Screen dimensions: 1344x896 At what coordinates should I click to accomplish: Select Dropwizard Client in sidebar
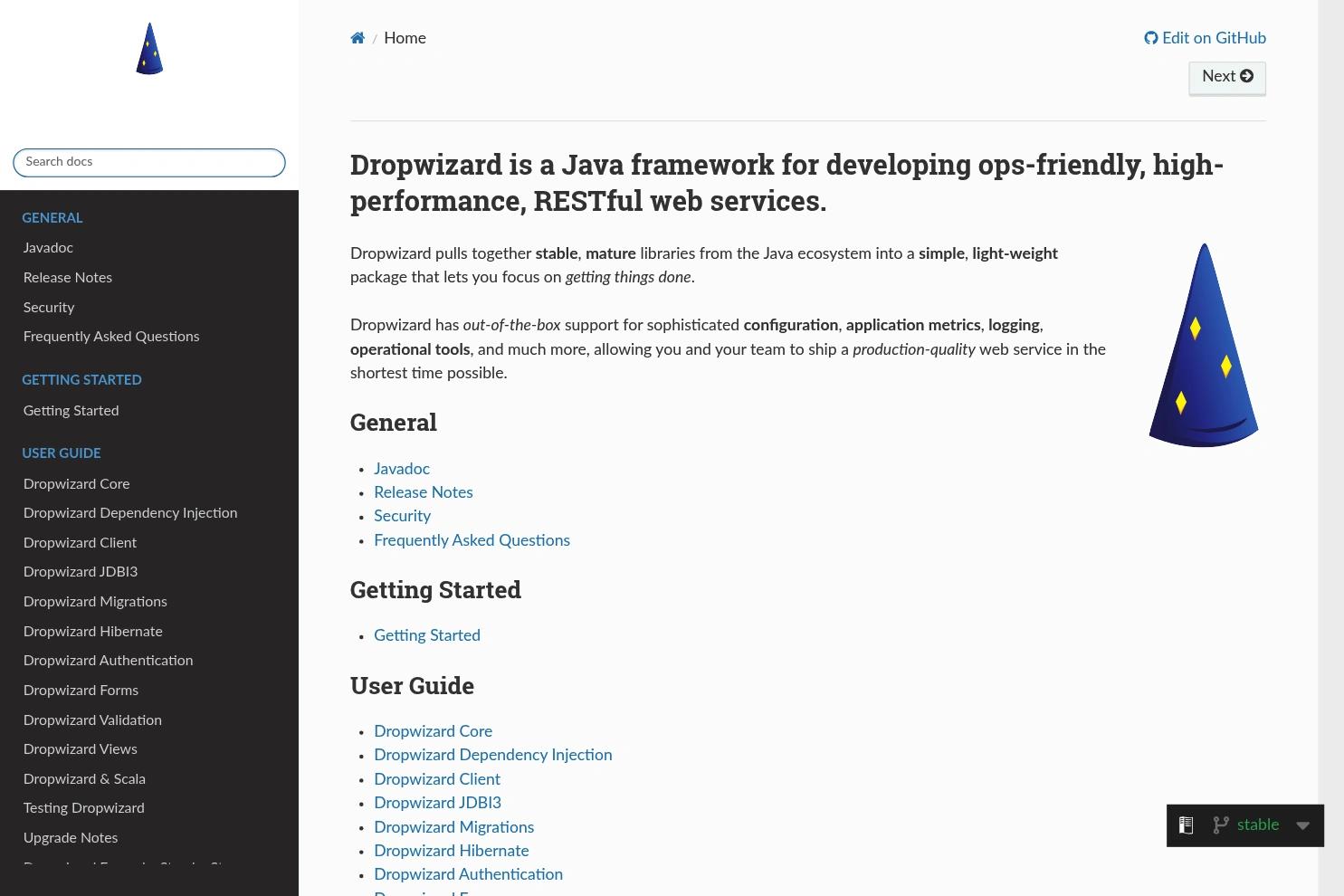click(80, 543)
